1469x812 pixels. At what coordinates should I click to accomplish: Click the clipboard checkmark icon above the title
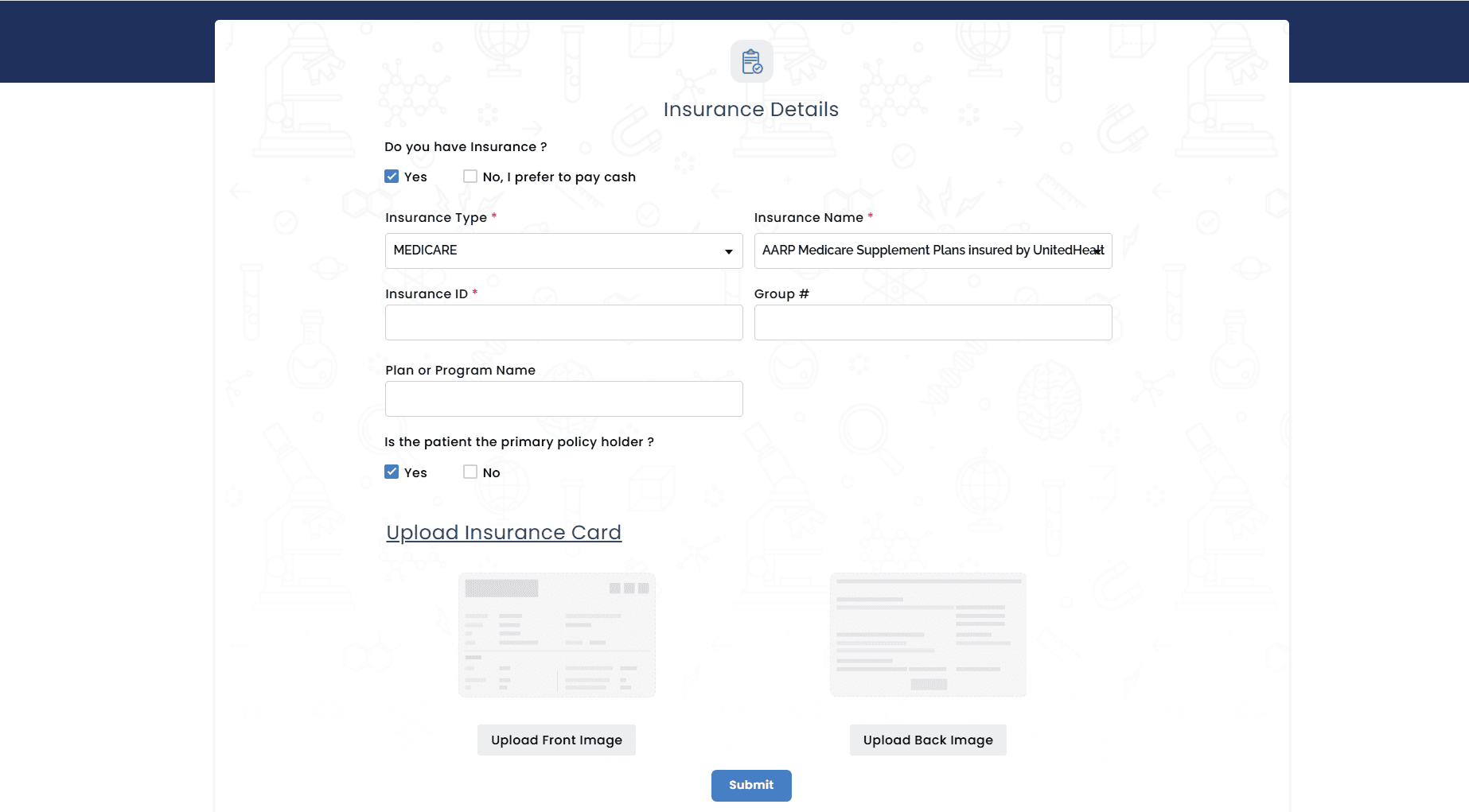coord(751,60)
